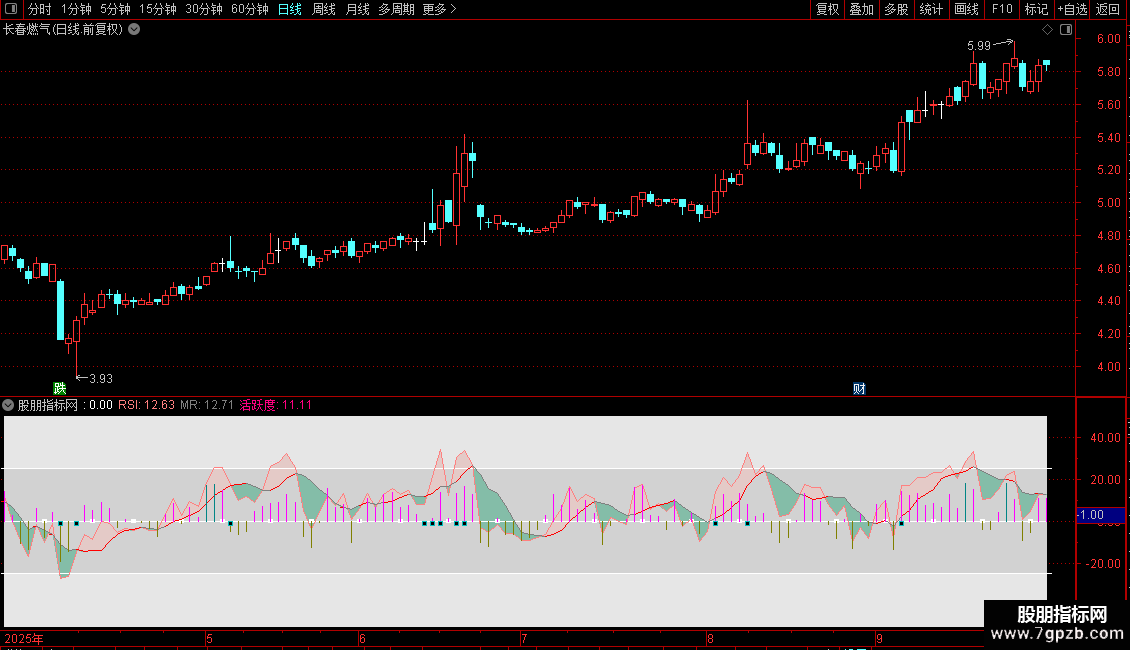Open the 多股 multi-stock view
The width and height of the screenshot is (1130, 650).
click(897, 9)
